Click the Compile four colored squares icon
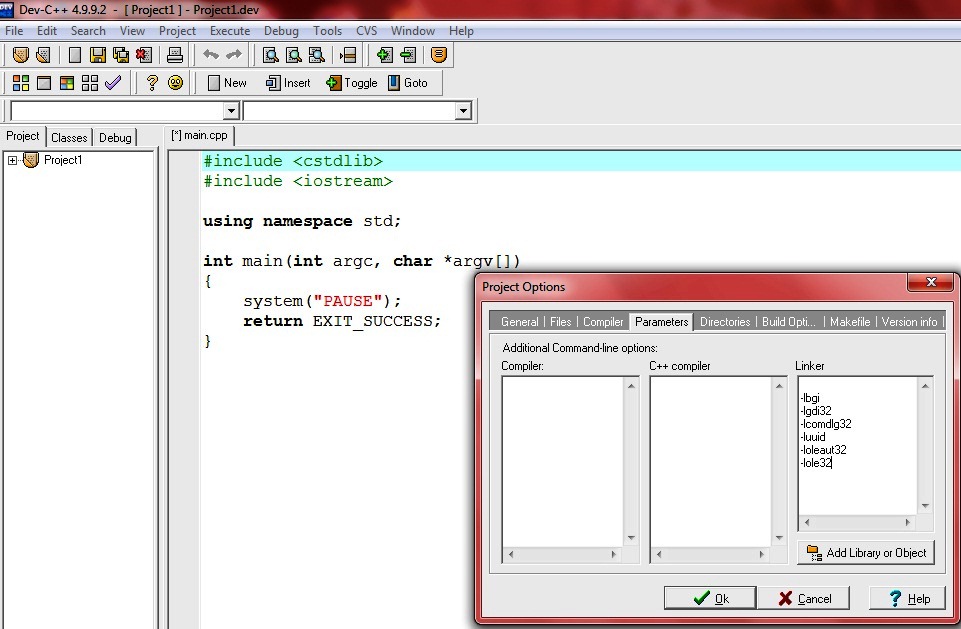The image size is (961, 629). (x=21, y=83)
